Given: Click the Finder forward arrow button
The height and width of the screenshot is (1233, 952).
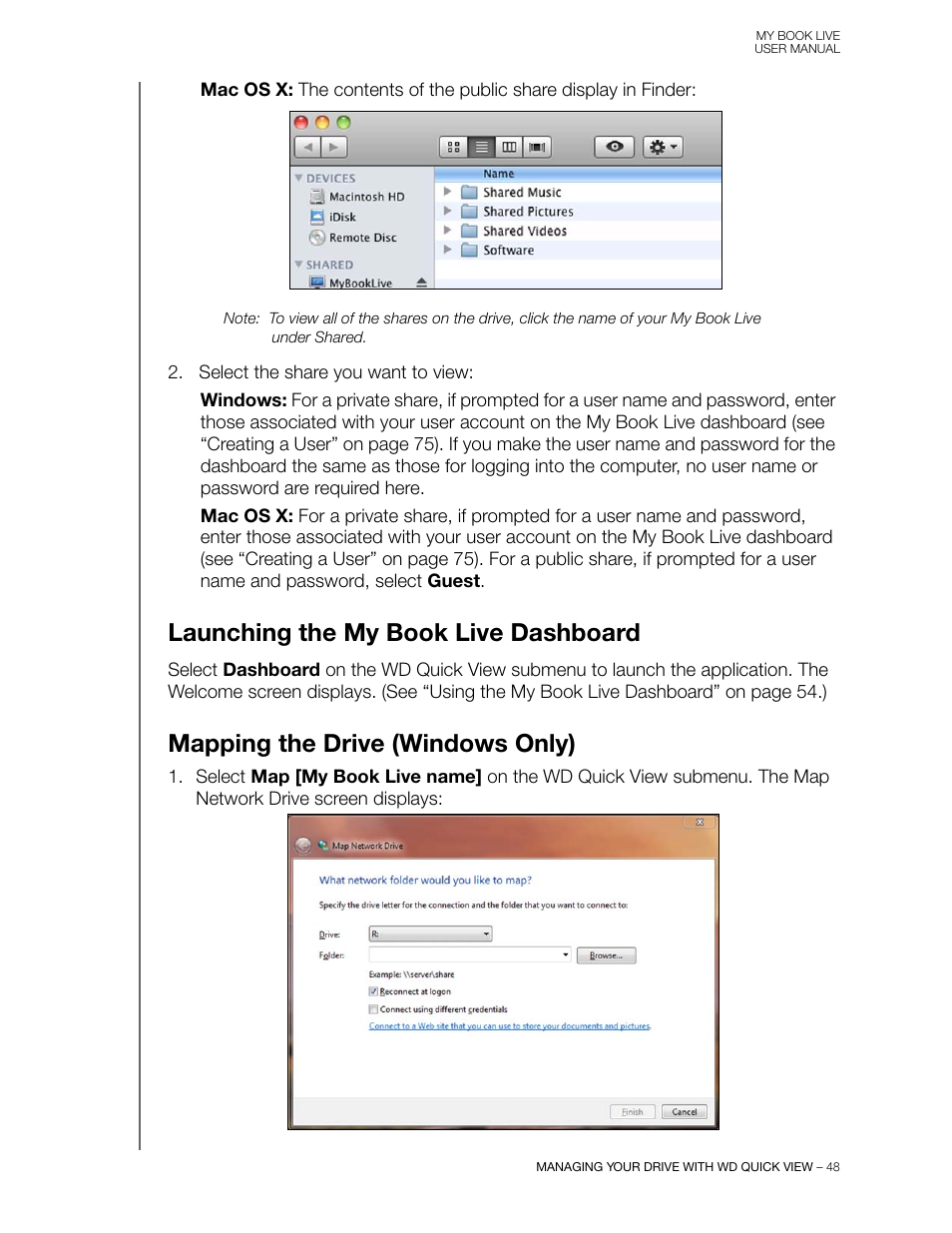Looking at the screenshot, I should point(333,148).
